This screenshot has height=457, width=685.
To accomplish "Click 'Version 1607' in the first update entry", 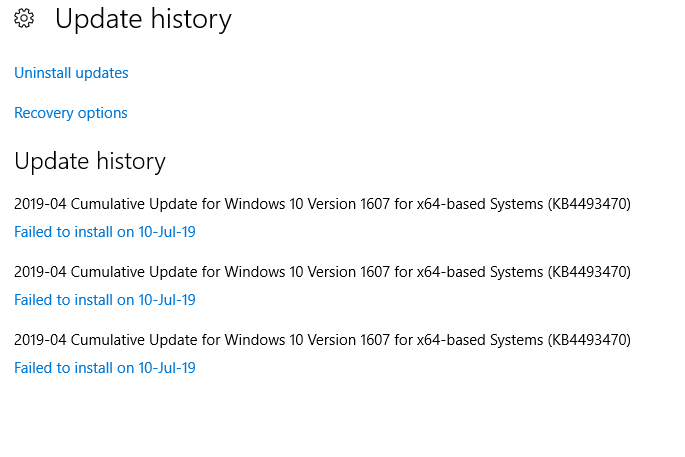I will click(358, 204).
